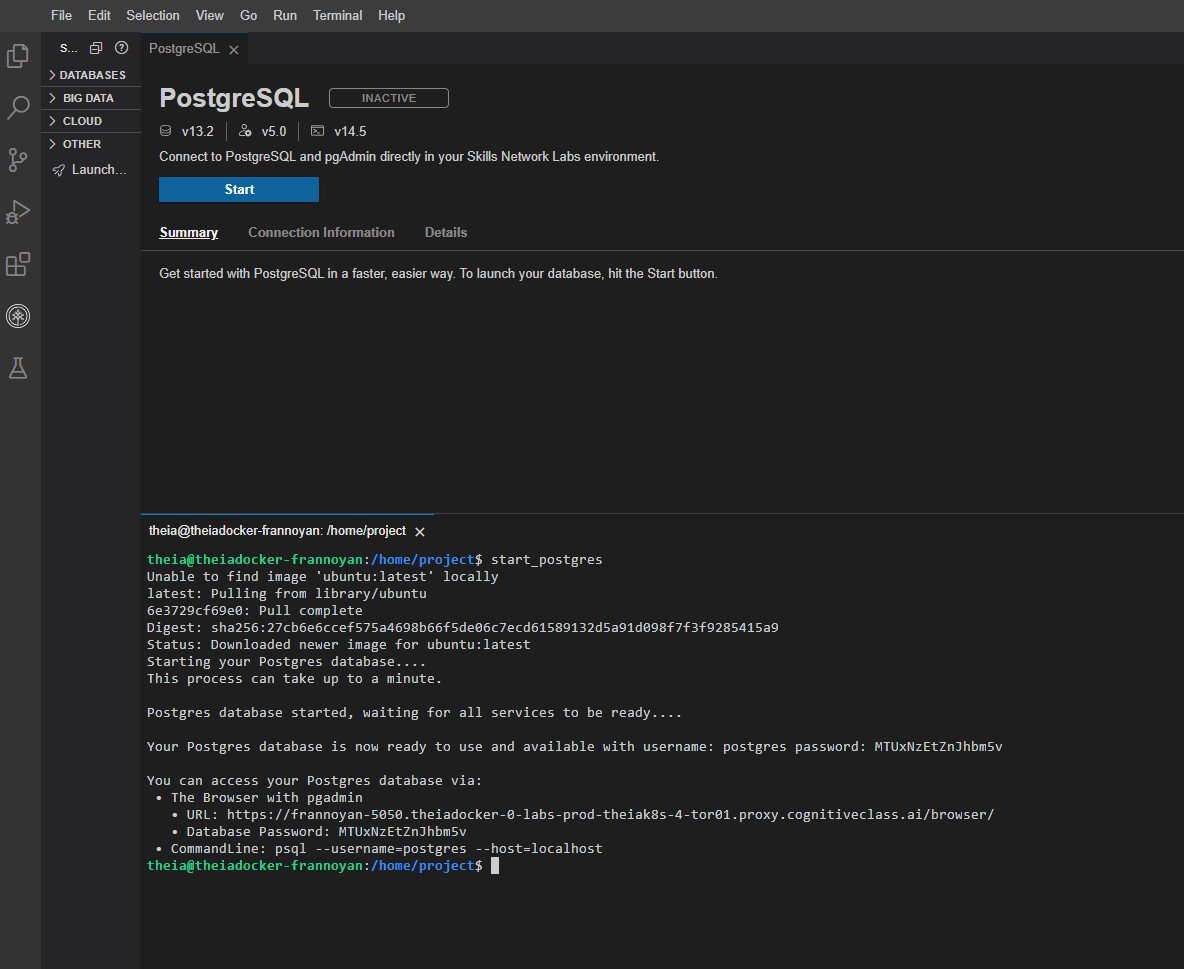
Task: Switch to the Connection Information tab
Action: click(x=321, y=232)
